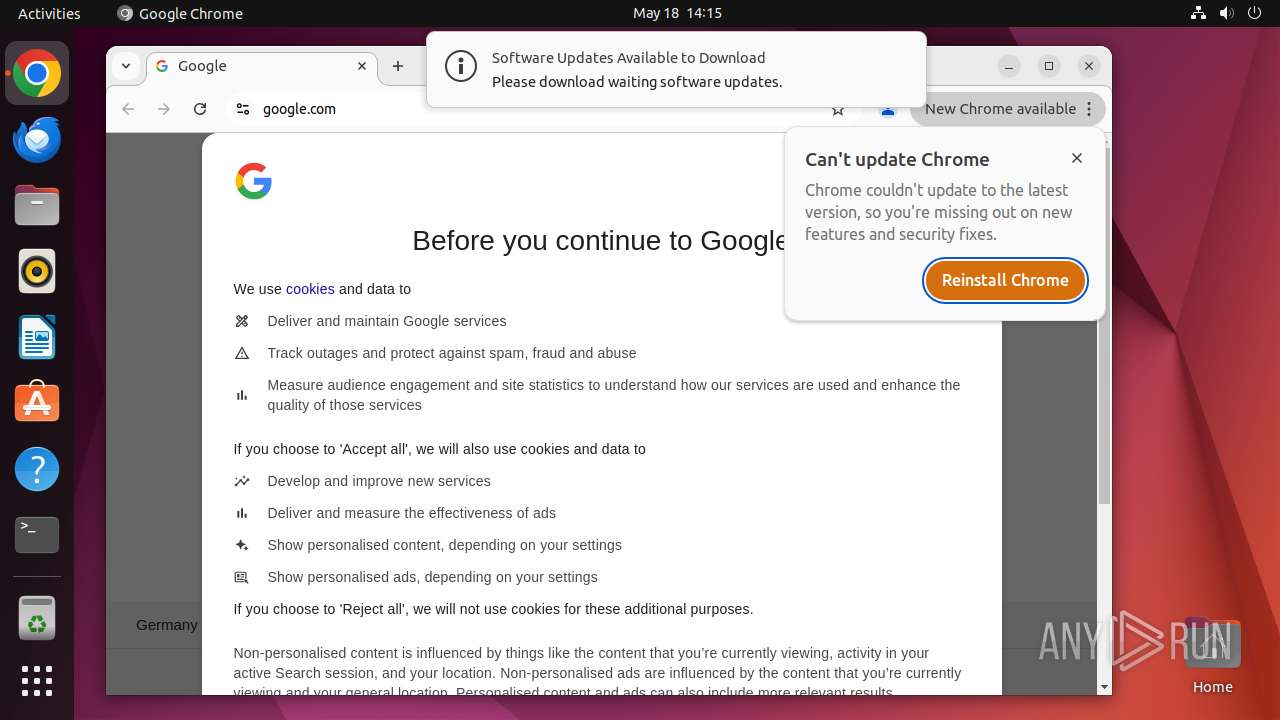The width and height of the screenshot is (1280, 720).
Task: Open Google Chrome app menu in top bar
Action: tap(180, 13)
